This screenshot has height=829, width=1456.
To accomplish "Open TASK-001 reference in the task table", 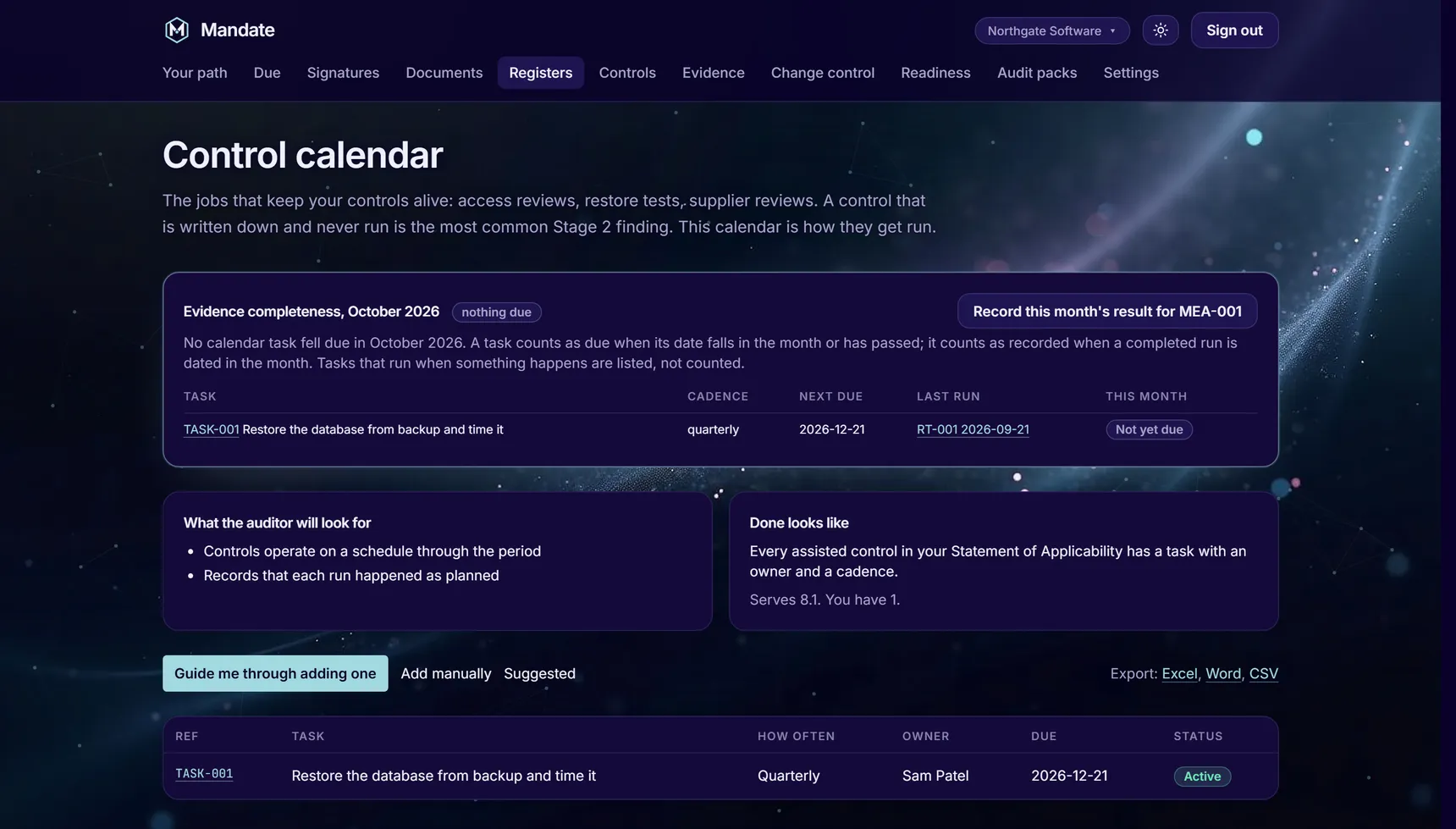I will pos(204,774).
